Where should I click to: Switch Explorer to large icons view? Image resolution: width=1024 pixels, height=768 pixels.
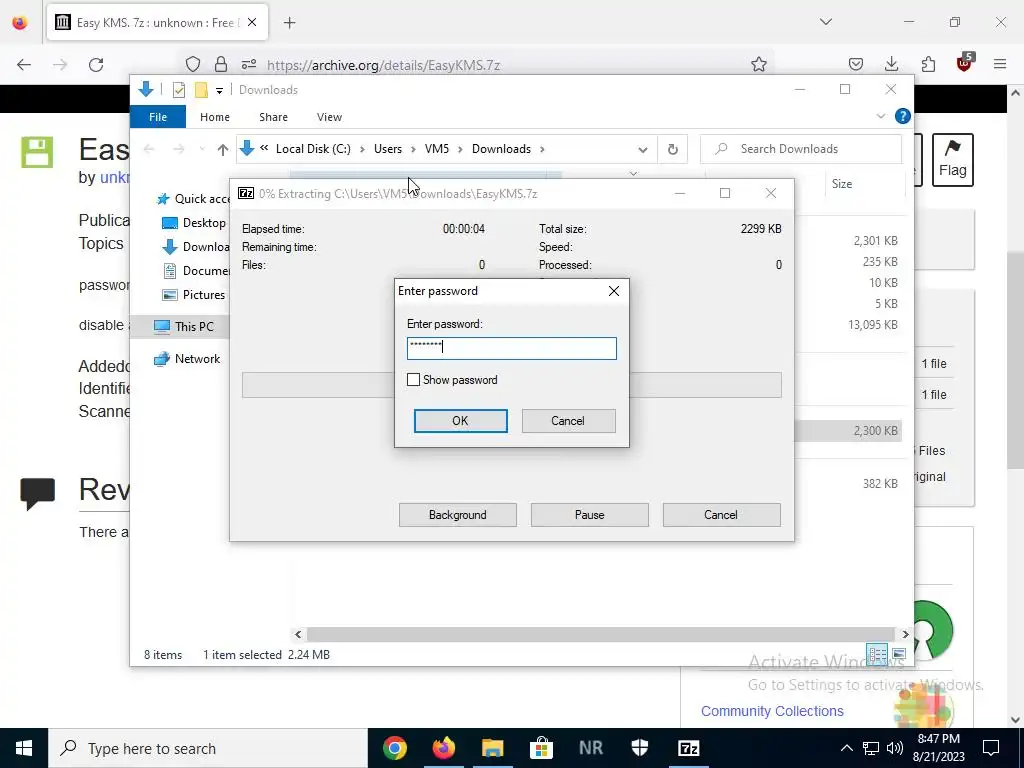pos(899,654)
